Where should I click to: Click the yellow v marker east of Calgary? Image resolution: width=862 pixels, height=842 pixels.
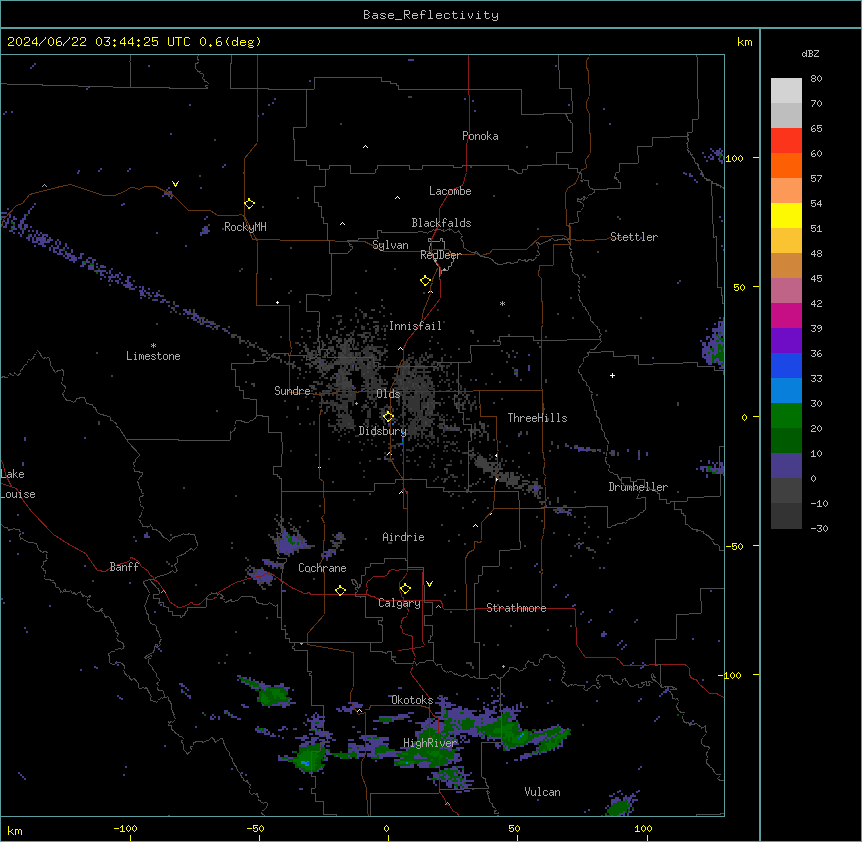pos(429,584)
